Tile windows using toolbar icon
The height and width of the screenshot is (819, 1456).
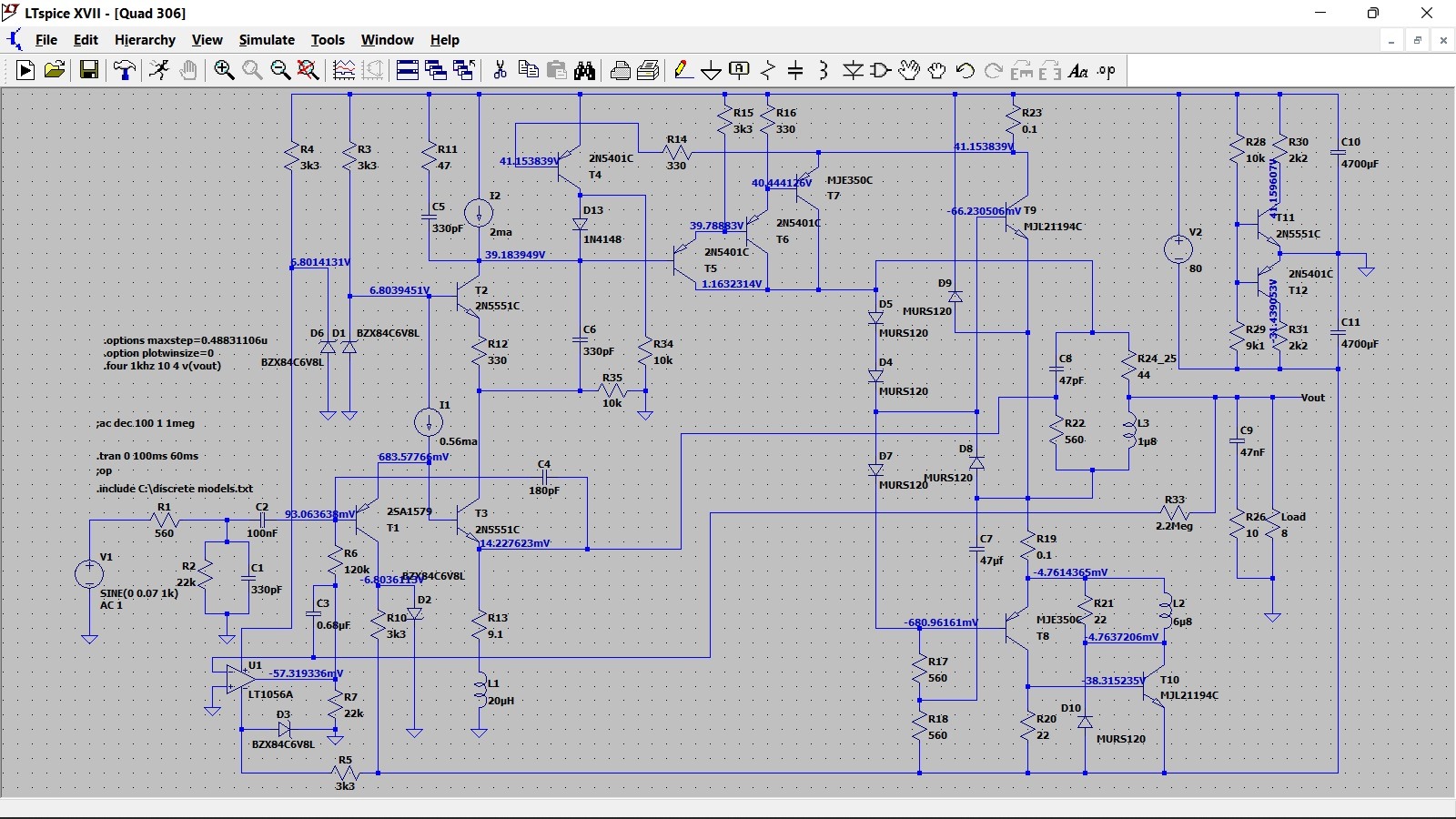point(408,70)
